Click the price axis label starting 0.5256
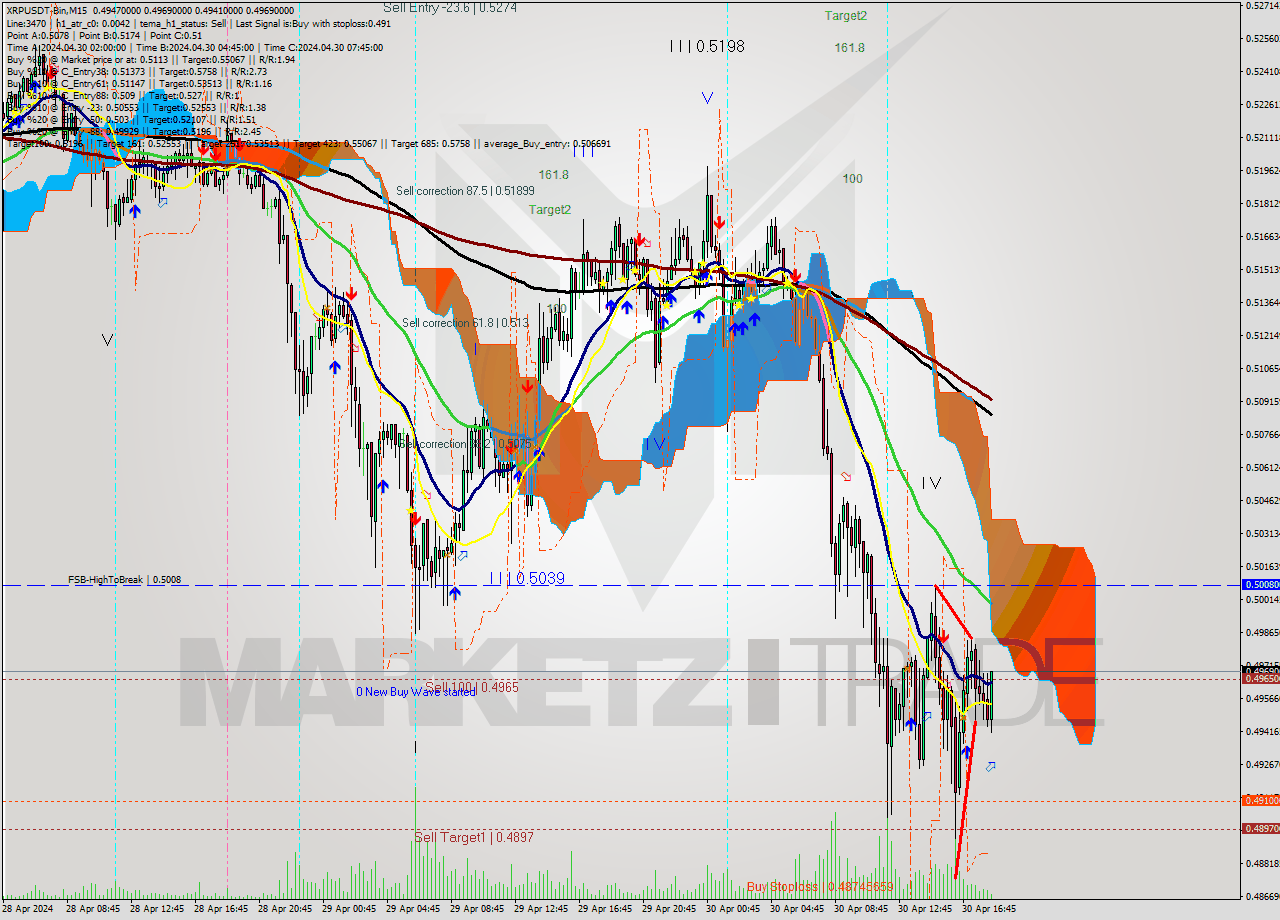 [1262, 39]
